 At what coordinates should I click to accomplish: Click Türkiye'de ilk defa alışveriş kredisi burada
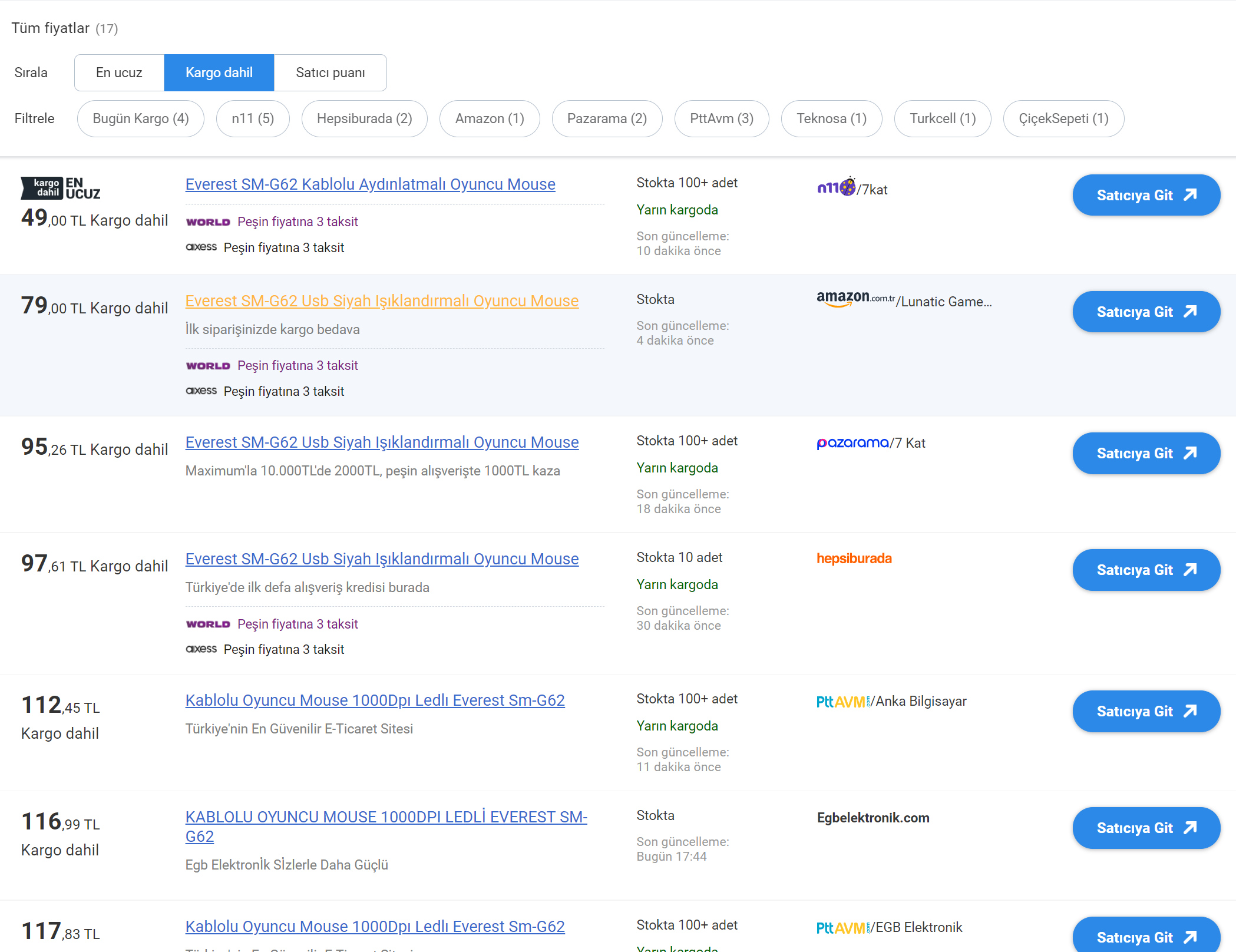[x=307, y=587]
